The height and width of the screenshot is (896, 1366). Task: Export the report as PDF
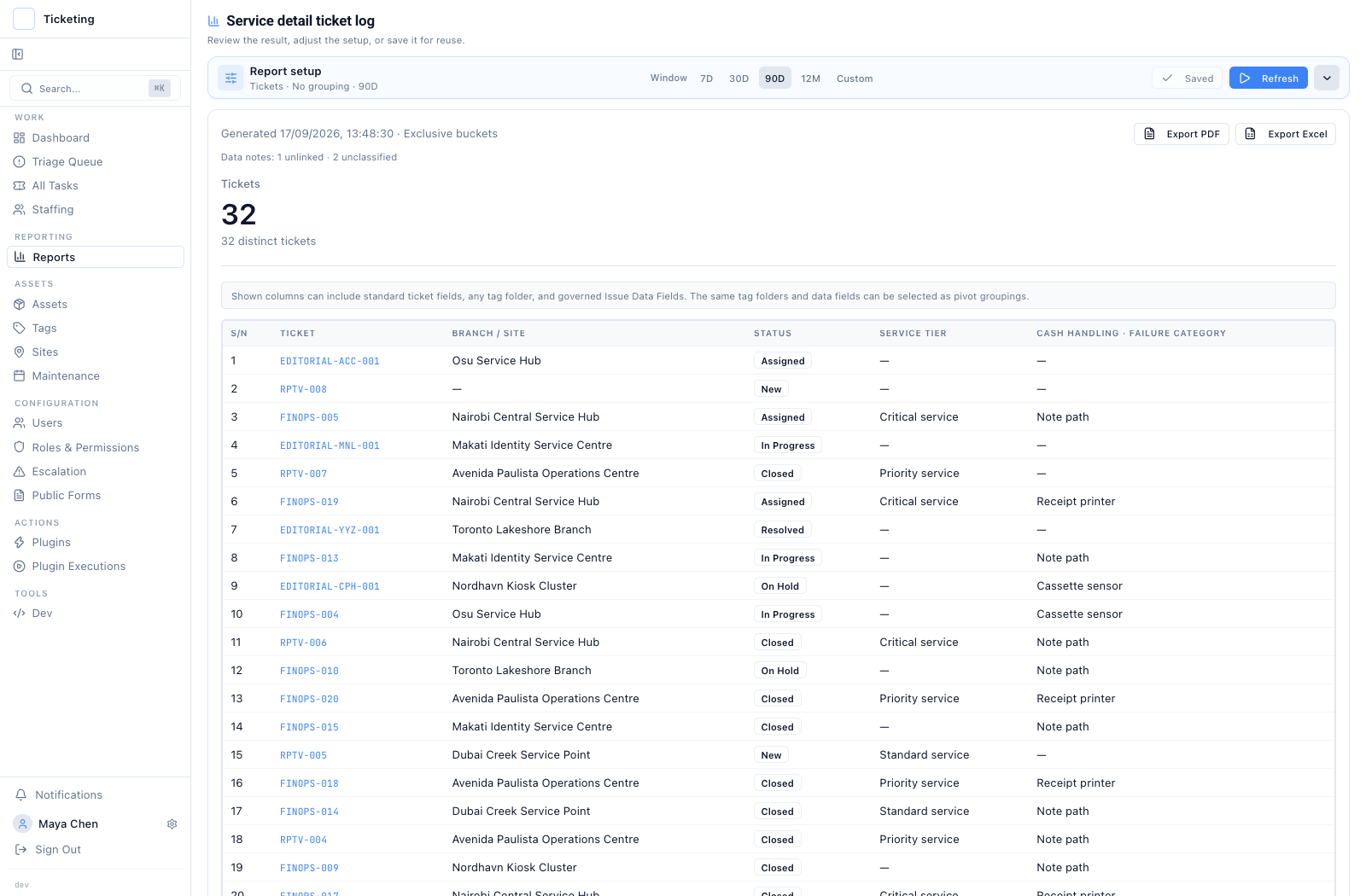point(1182,134)
